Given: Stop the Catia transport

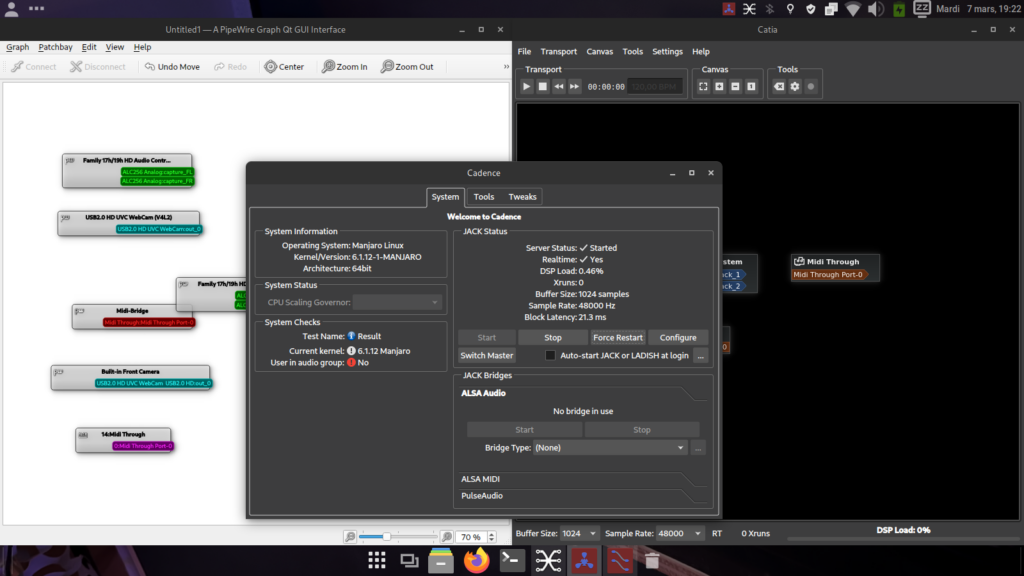Looking at the screenshot, I should [543, 86].
